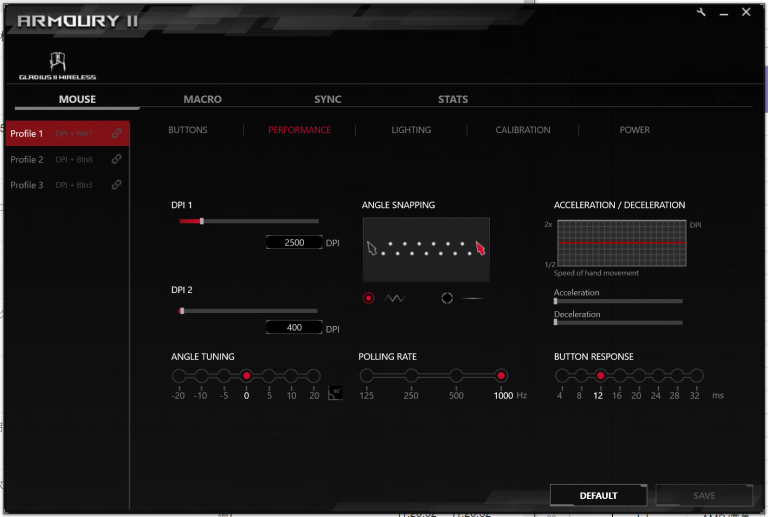Click the link icon for Profile 2
The image size is (768, 517).
pos(116,159)
